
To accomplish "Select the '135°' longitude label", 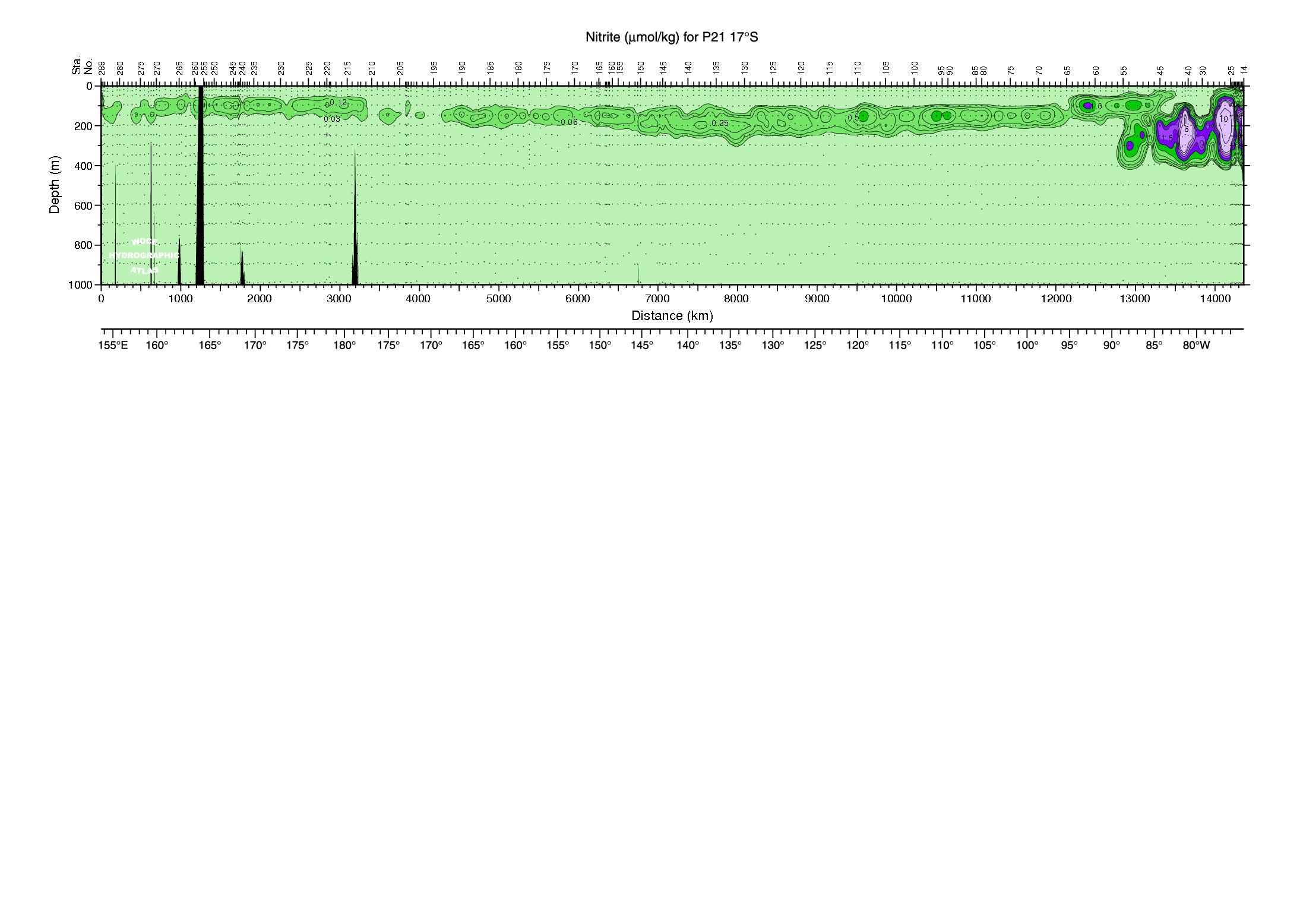I will [x=730, y=346].
